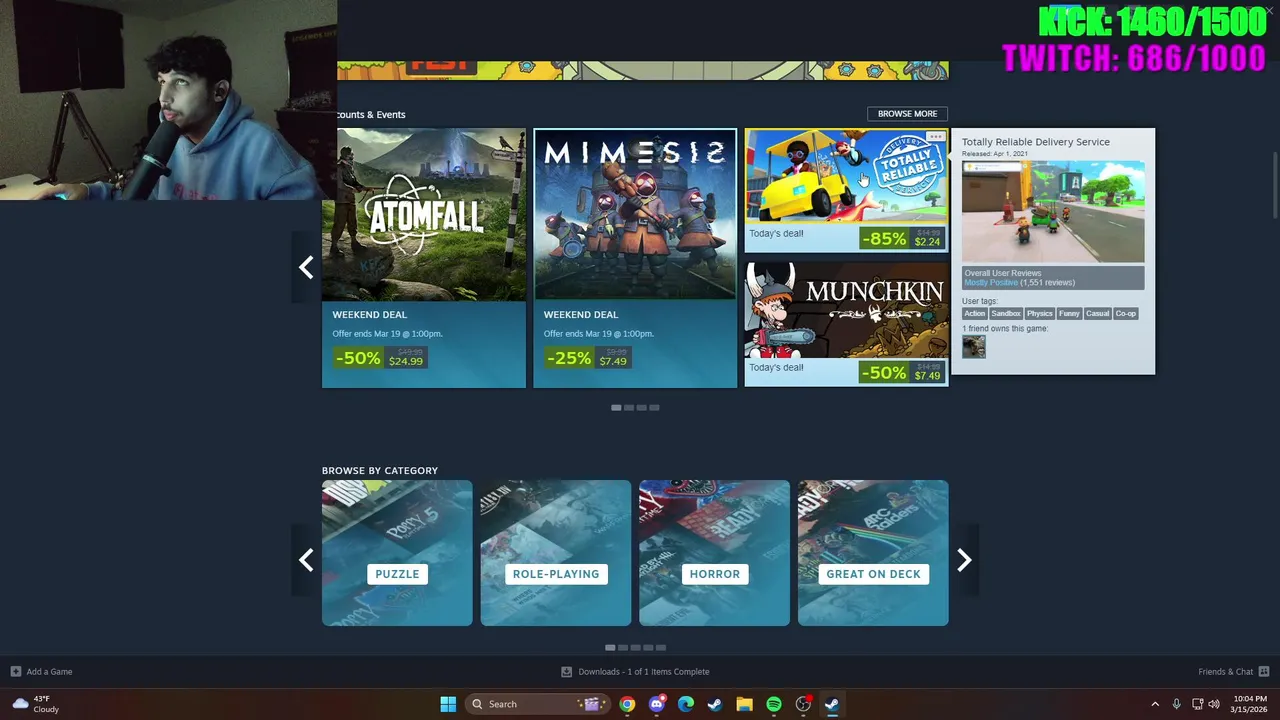
Task: Open File Explorer from the taskbar
Action: click(x=744, y=704)
